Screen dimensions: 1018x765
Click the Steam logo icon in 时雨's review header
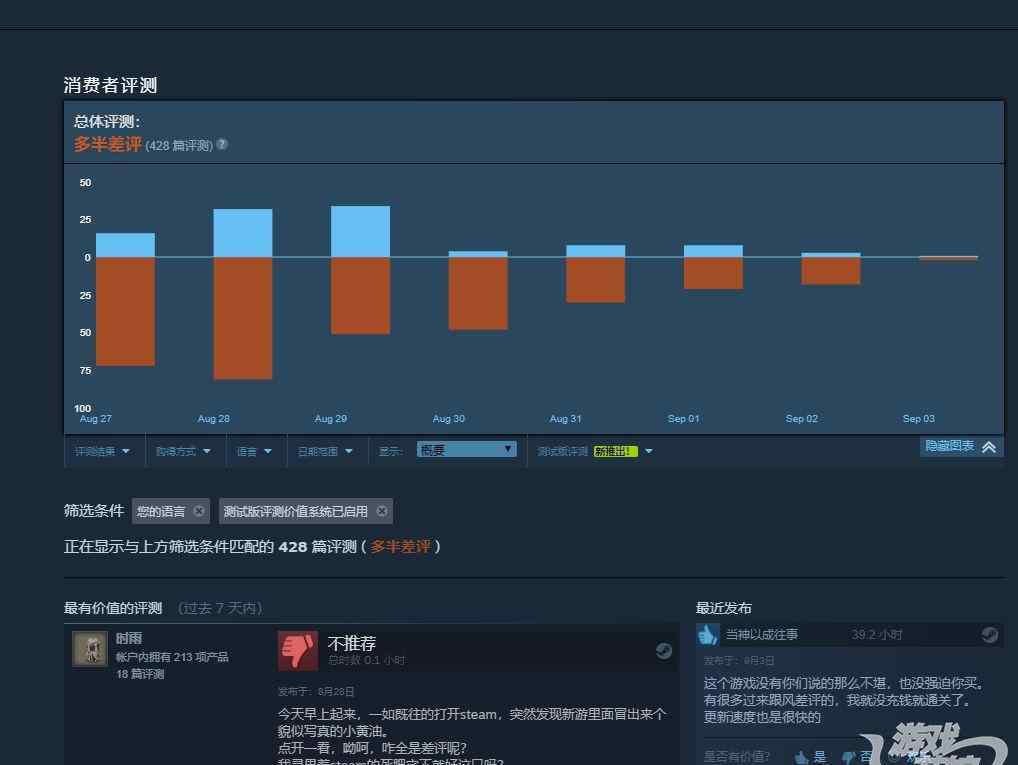[664, 651]
